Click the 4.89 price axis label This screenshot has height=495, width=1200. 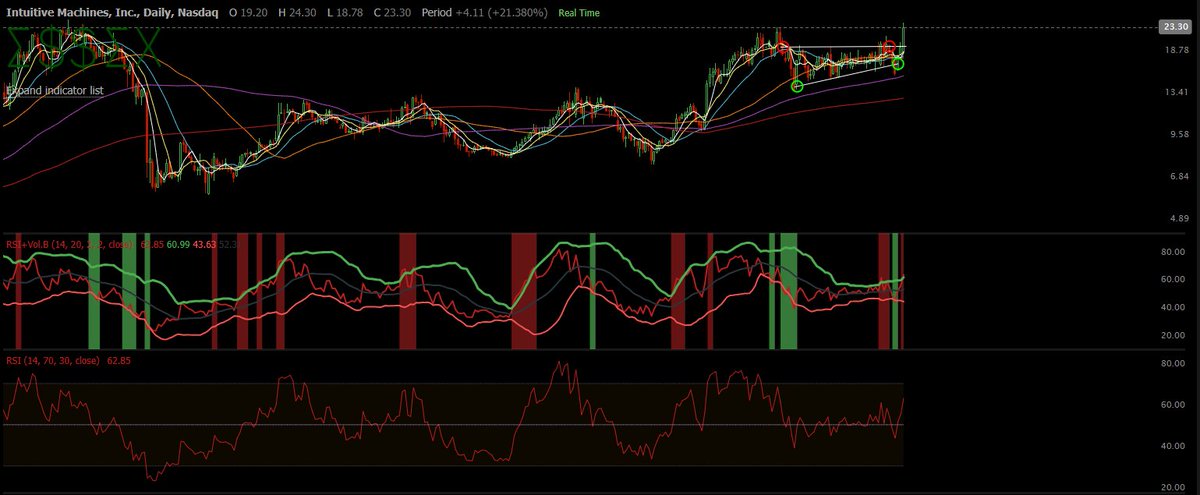tap(1177, 218)
